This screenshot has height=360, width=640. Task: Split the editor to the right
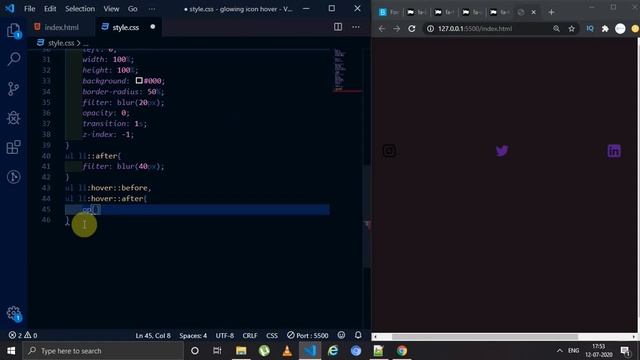(338, 27)
